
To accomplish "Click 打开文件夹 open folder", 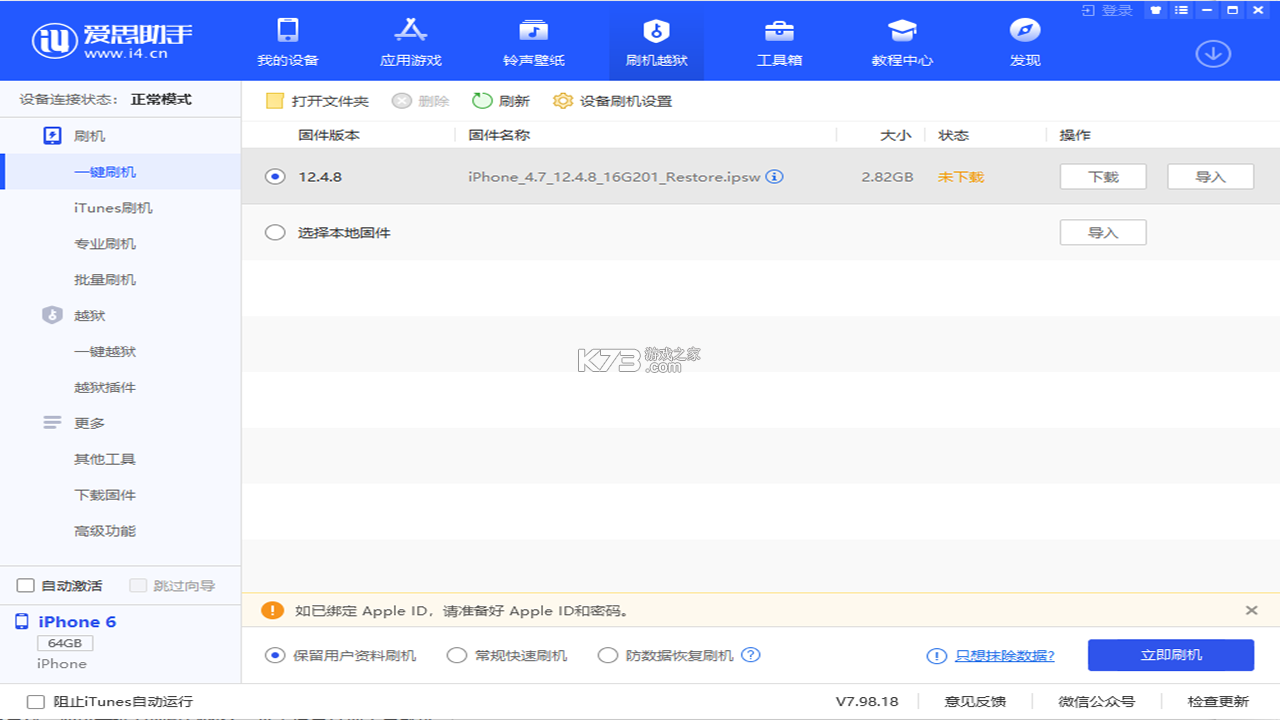I will [317, 101].
